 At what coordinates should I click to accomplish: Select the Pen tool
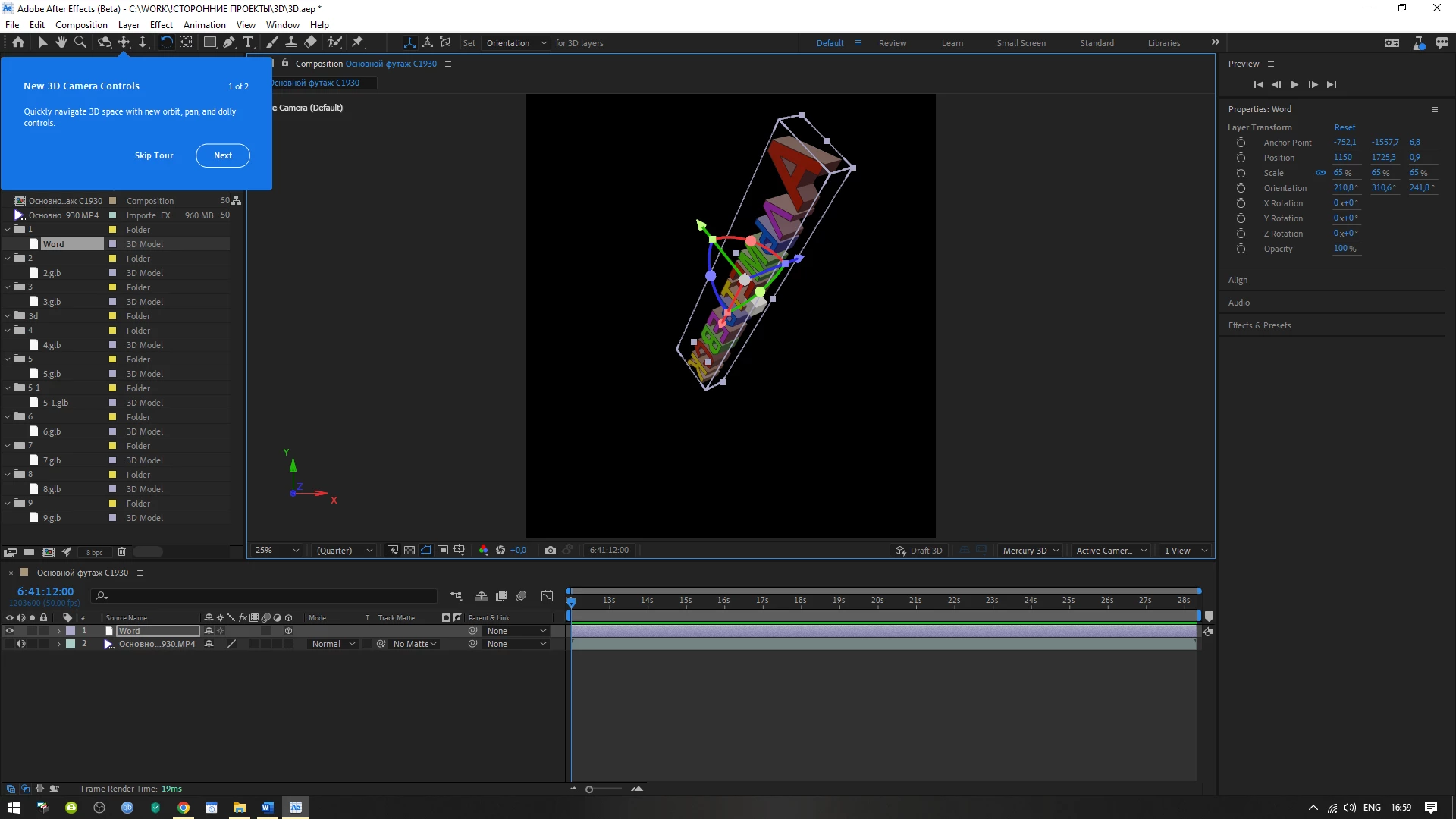point(228,42)
